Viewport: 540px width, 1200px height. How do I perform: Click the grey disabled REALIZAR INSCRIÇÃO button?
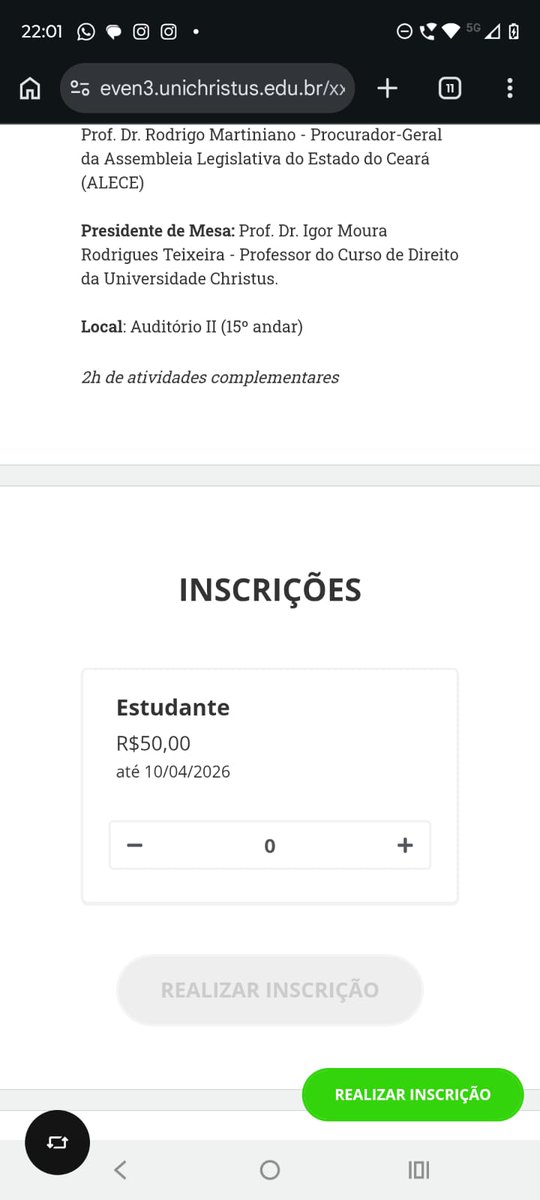coord(270,990)
